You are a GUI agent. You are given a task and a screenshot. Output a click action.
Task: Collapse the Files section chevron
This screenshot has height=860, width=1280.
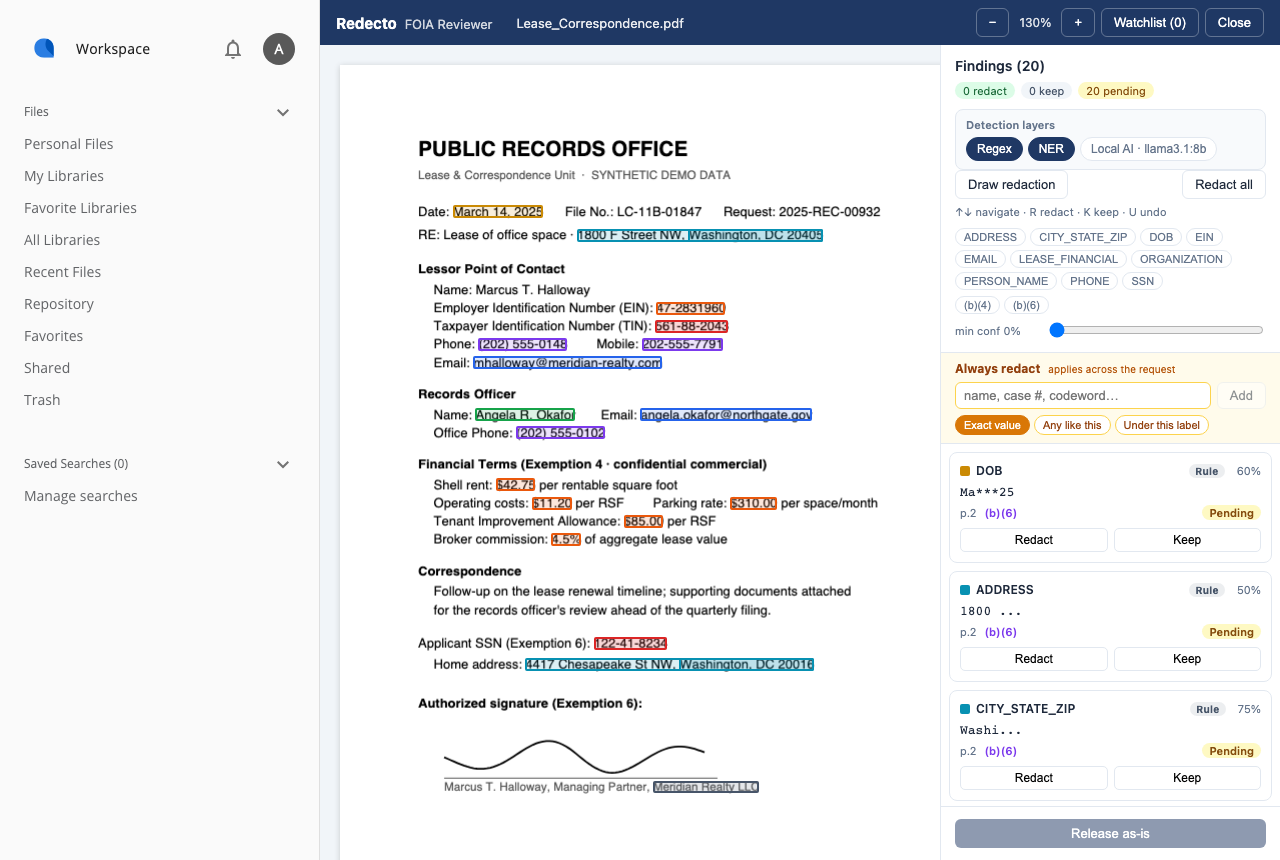tap(283, 112)
